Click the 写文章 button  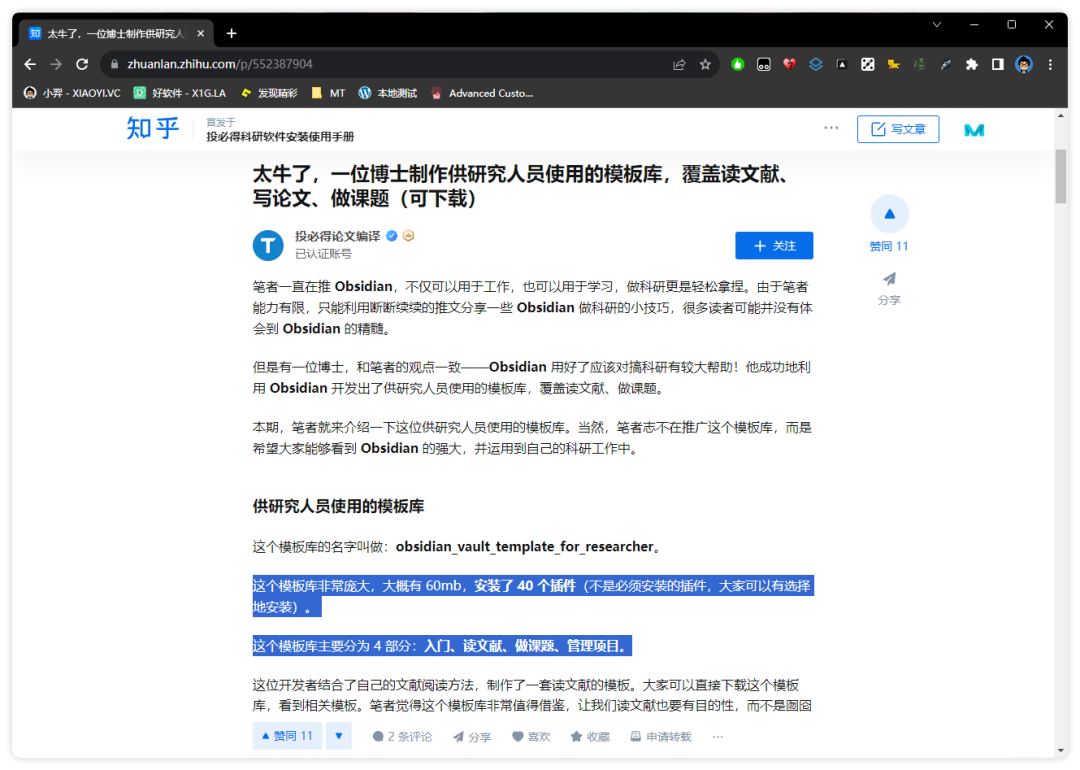coord(898,129)
